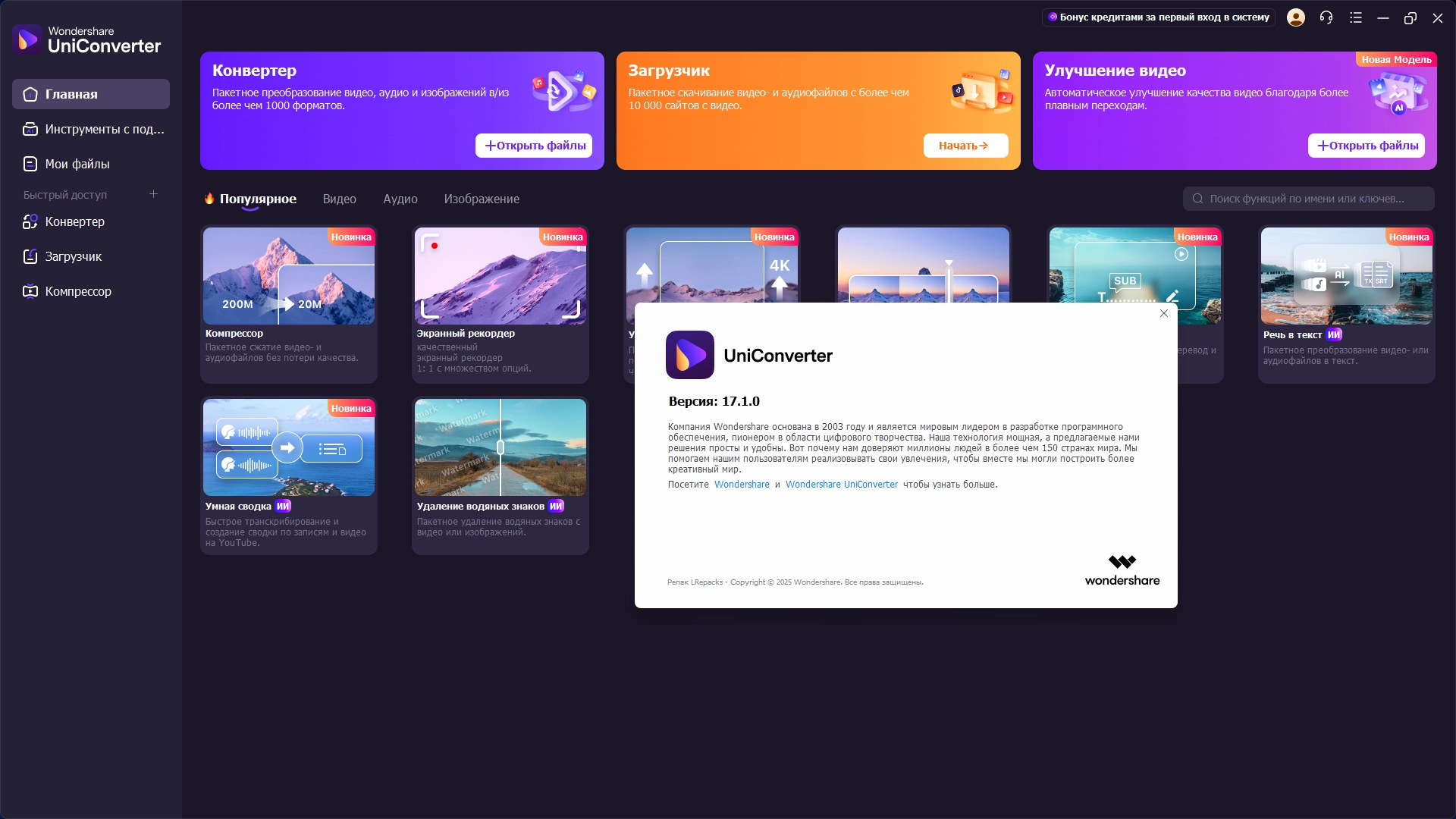Open Компрессор in the sidebar
The height and width of the screenshot is (819, 1456).
77,291
